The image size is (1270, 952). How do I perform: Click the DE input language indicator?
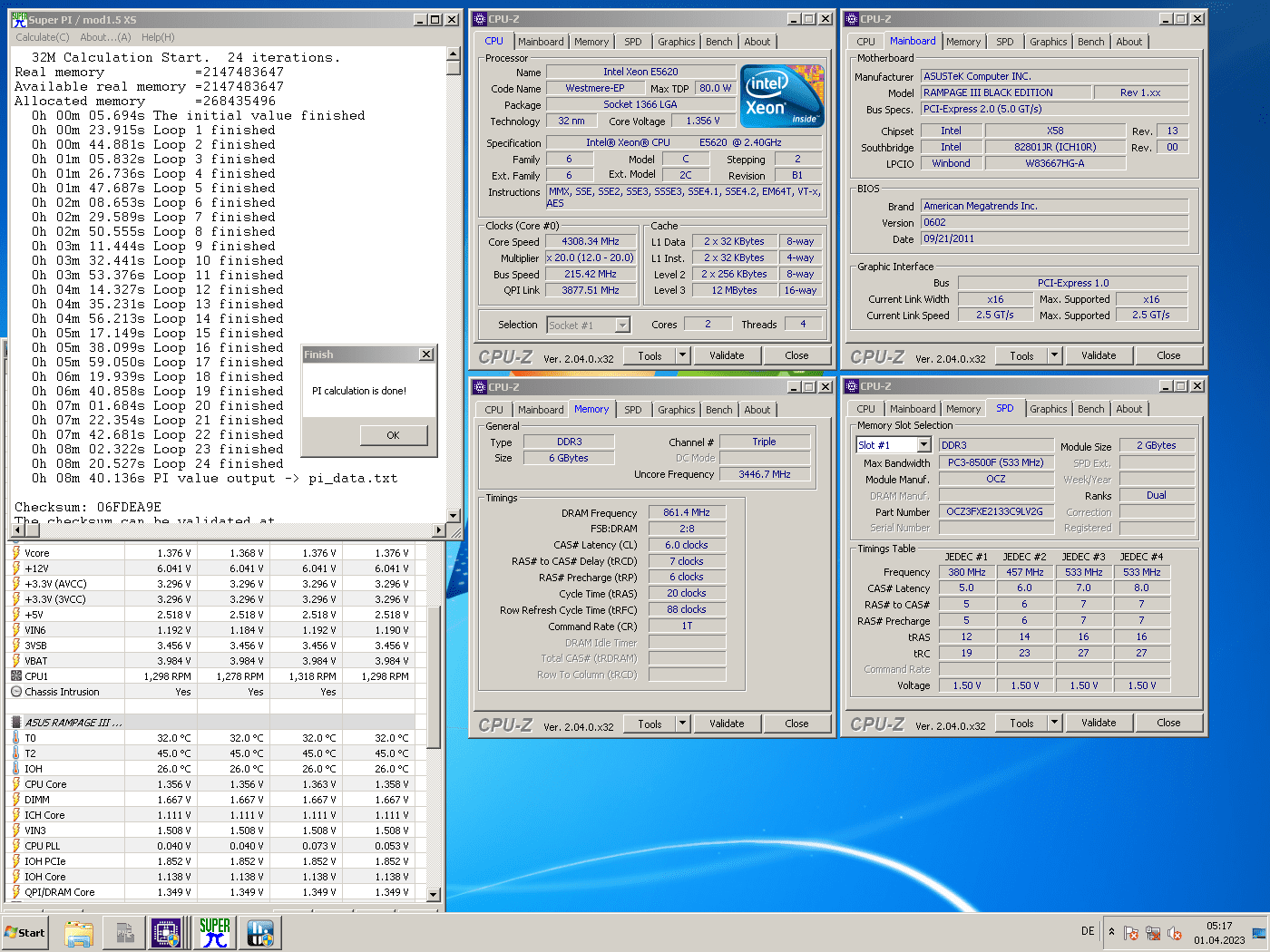[1088, 932]
